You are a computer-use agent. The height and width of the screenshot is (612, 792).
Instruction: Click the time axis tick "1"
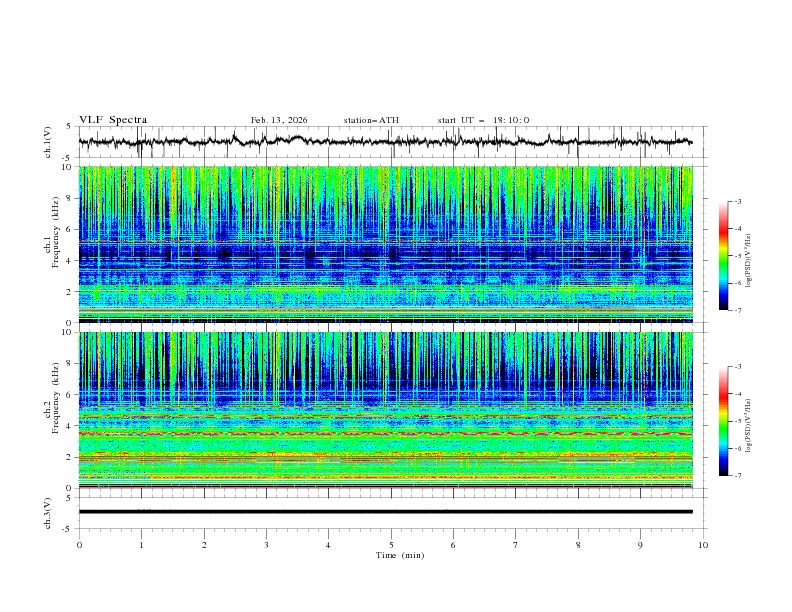141,545
